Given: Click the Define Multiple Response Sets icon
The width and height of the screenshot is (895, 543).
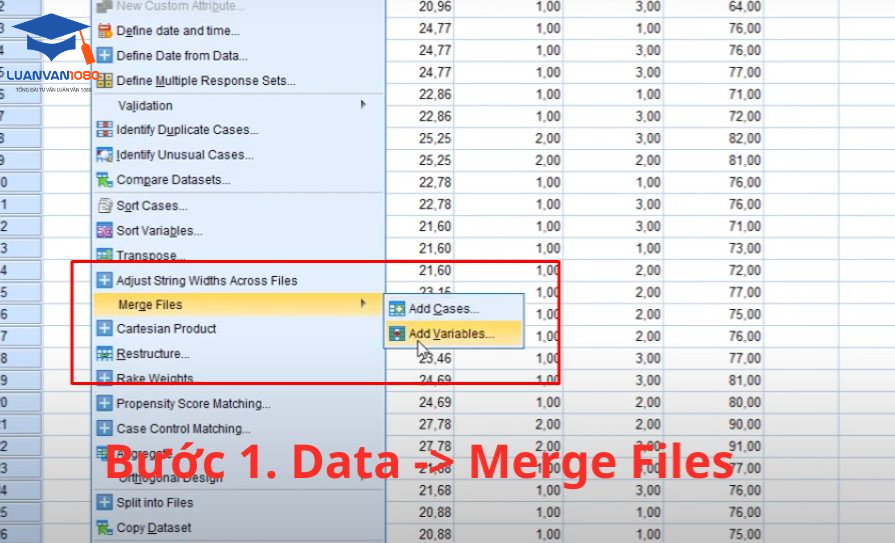Looking at the screenshot, I should coord(104,81).
